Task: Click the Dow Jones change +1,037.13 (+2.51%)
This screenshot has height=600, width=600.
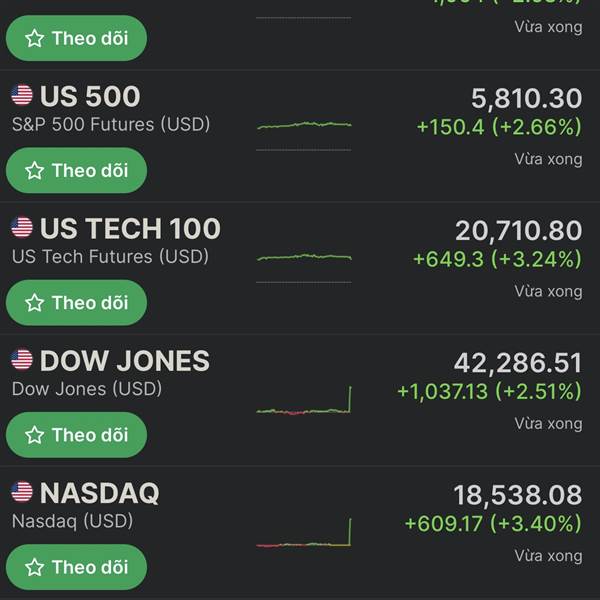Action: pos(489,391)
